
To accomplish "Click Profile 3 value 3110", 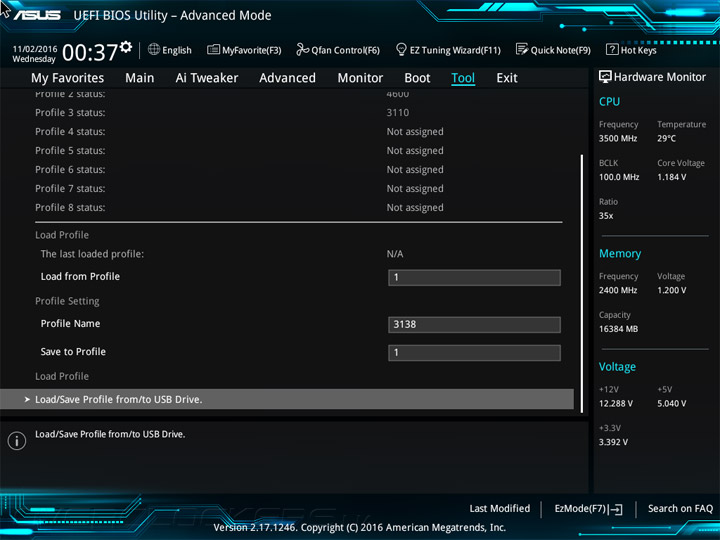I will [x=398, y=112].
